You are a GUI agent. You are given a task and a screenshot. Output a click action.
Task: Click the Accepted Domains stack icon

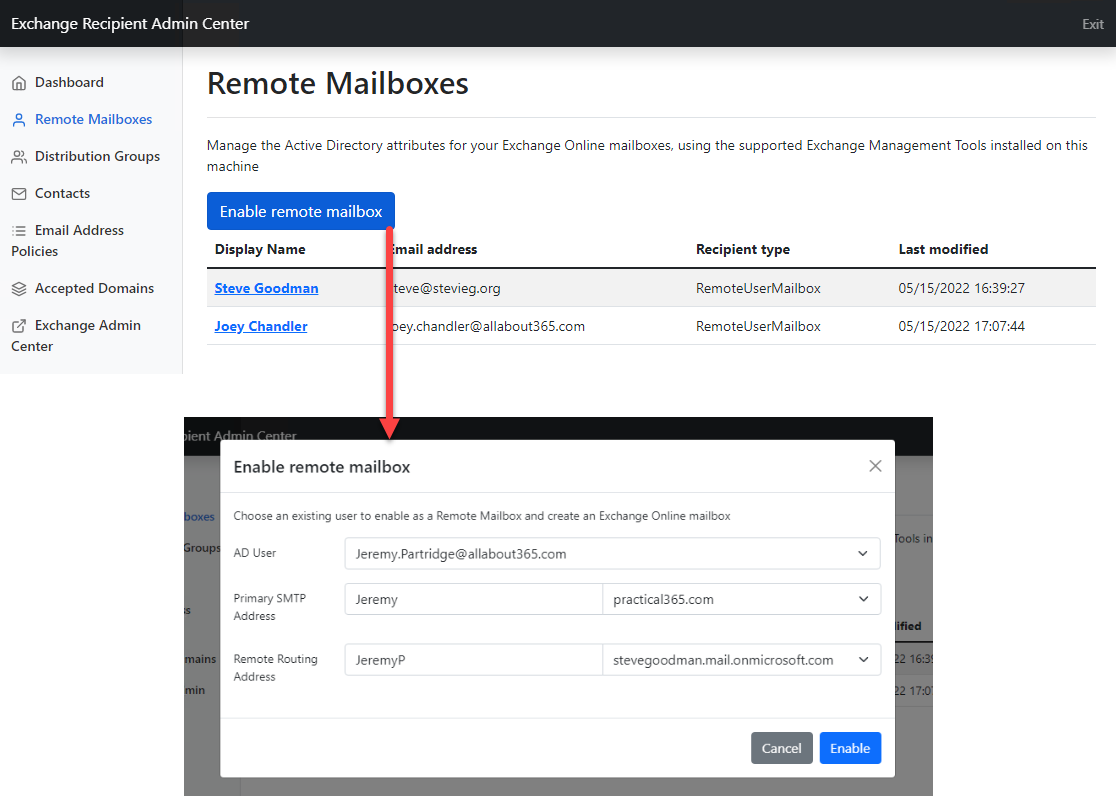pos(20,288)
